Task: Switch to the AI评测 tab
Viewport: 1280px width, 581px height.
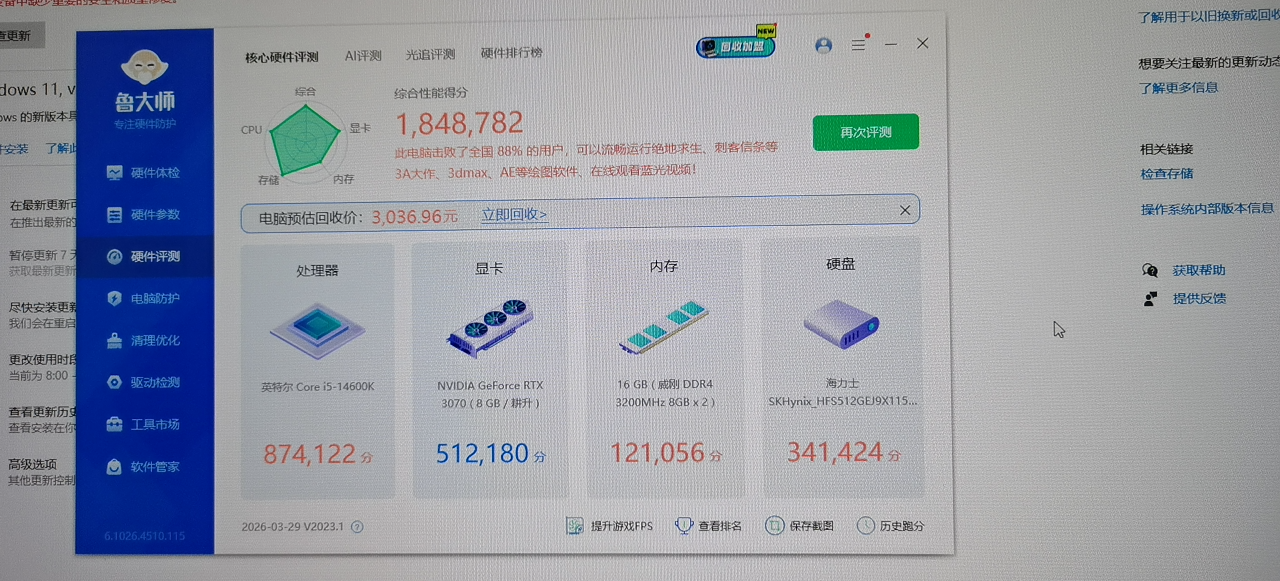Action: coord(363,55)
